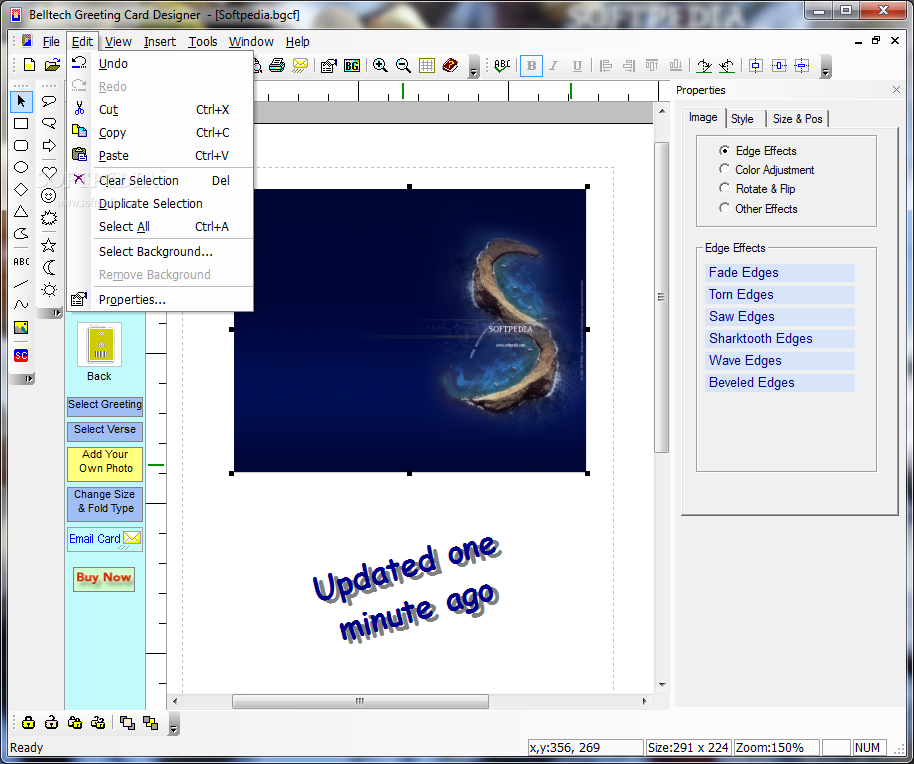
Task: Choose Duplicate Selection in Edit menu
Action: [x=160, y=203]
